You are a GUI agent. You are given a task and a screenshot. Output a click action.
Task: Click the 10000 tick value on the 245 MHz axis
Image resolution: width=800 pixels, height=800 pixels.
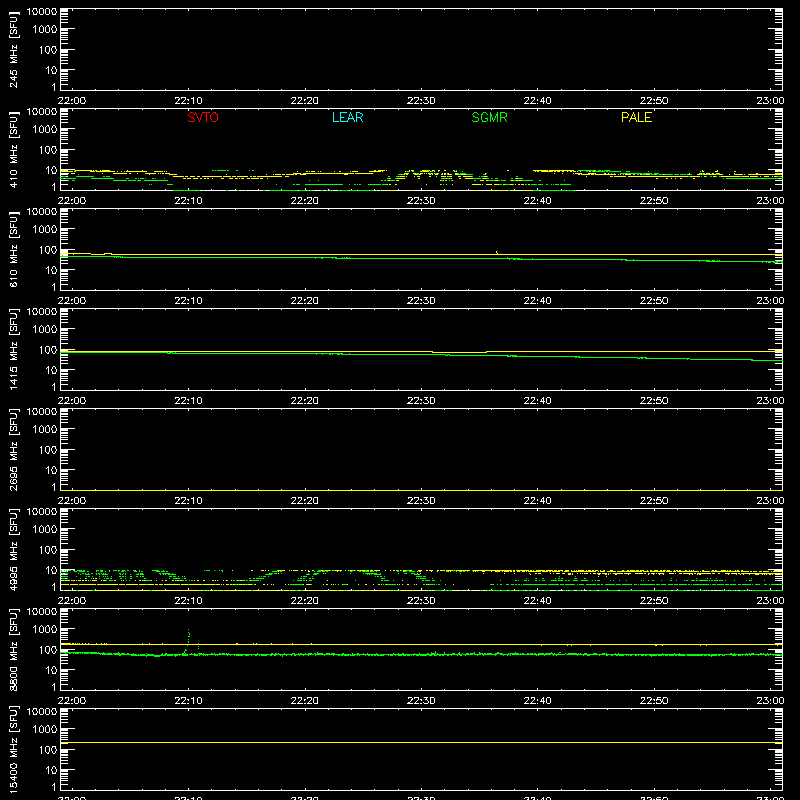[x=42, y=12]
